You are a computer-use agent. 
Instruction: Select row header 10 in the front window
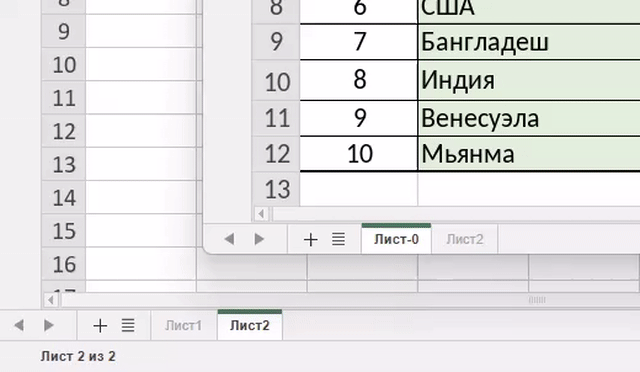[276, 80]
